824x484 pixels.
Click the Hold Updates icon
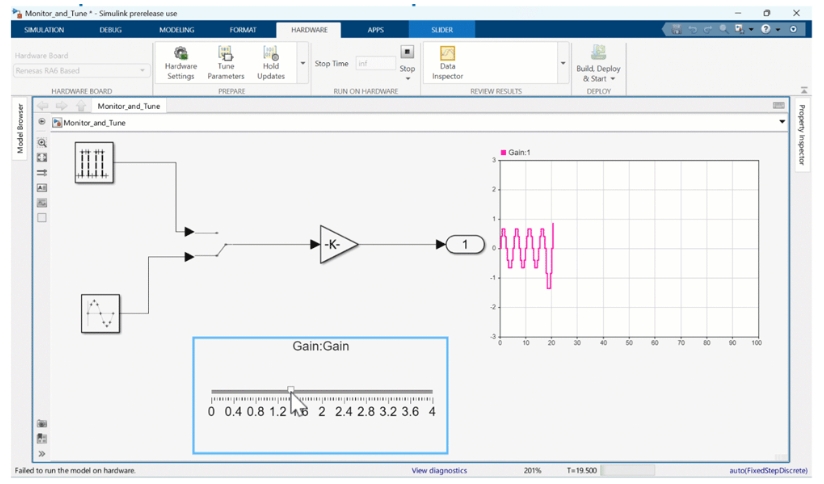click(x=270, y=55)
